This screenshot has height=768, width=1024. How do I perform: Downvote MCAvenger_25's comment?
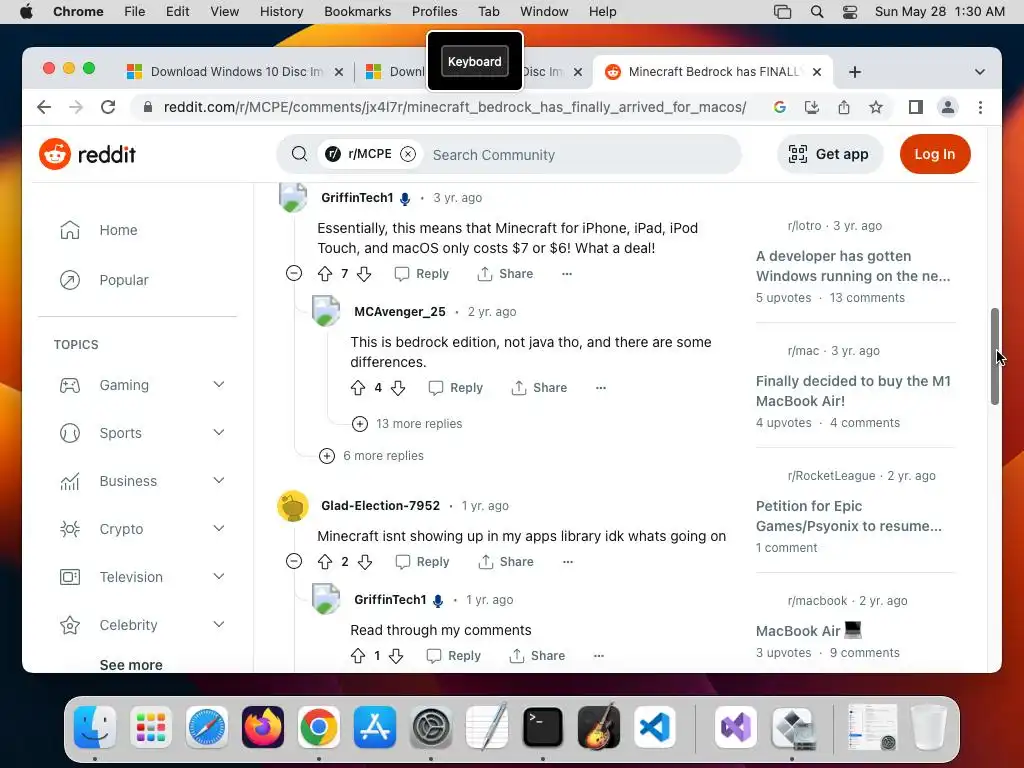tap(398, 388)
